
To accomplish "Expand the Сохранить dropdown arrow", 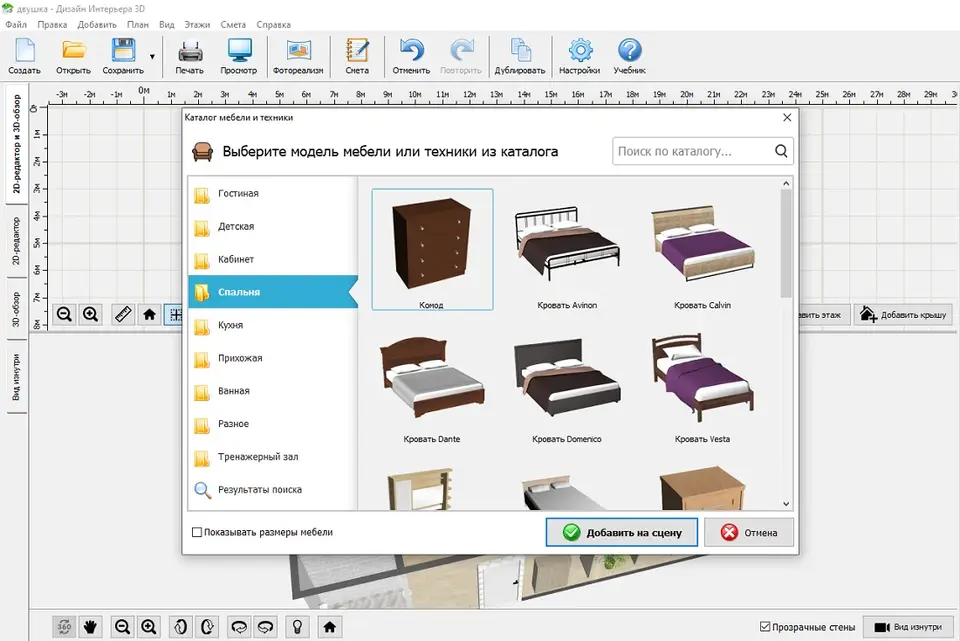I will pyautogui.click(x=152, y=57).
